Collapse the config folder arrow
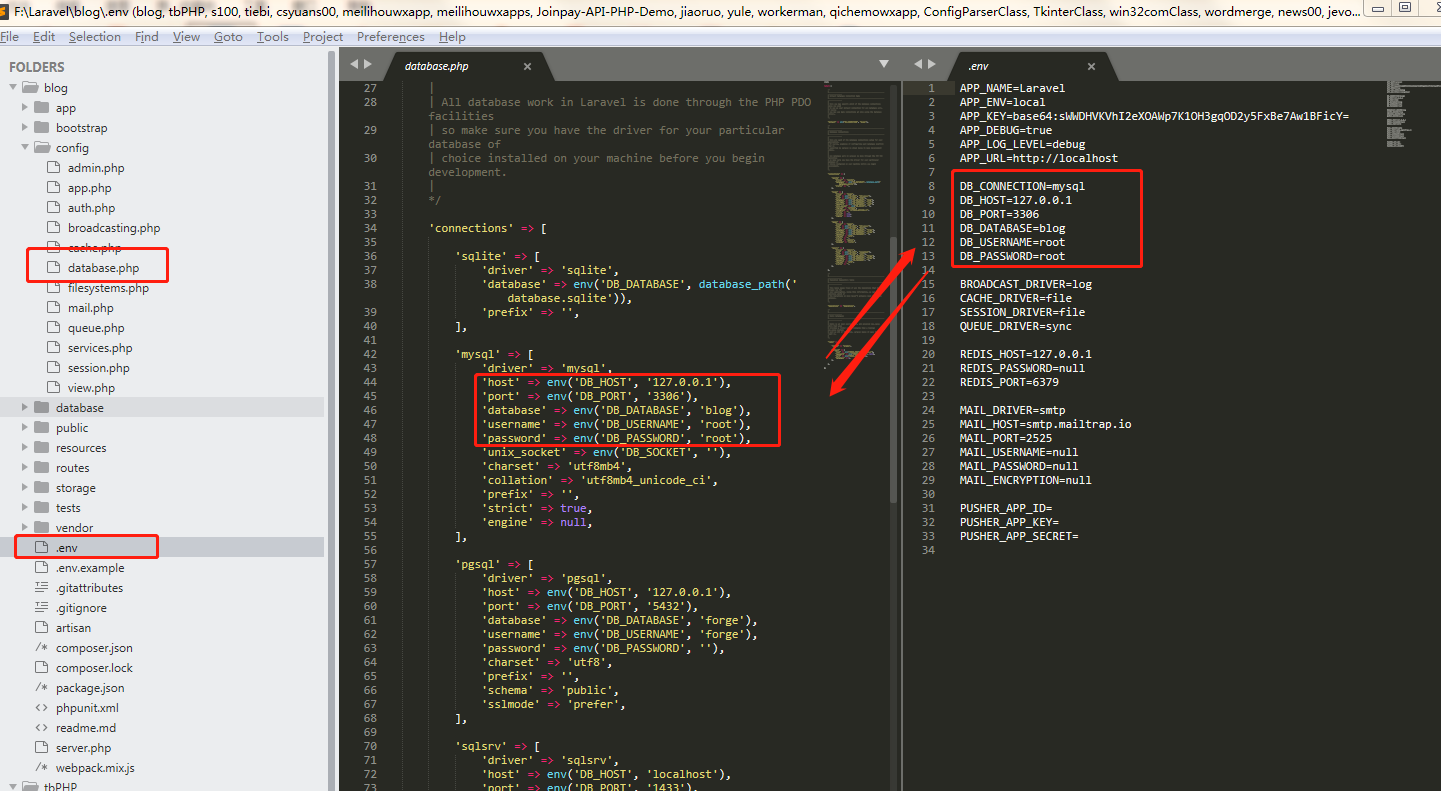Image resolution: width=1441 pixels, height=791 pixels. 25,148
